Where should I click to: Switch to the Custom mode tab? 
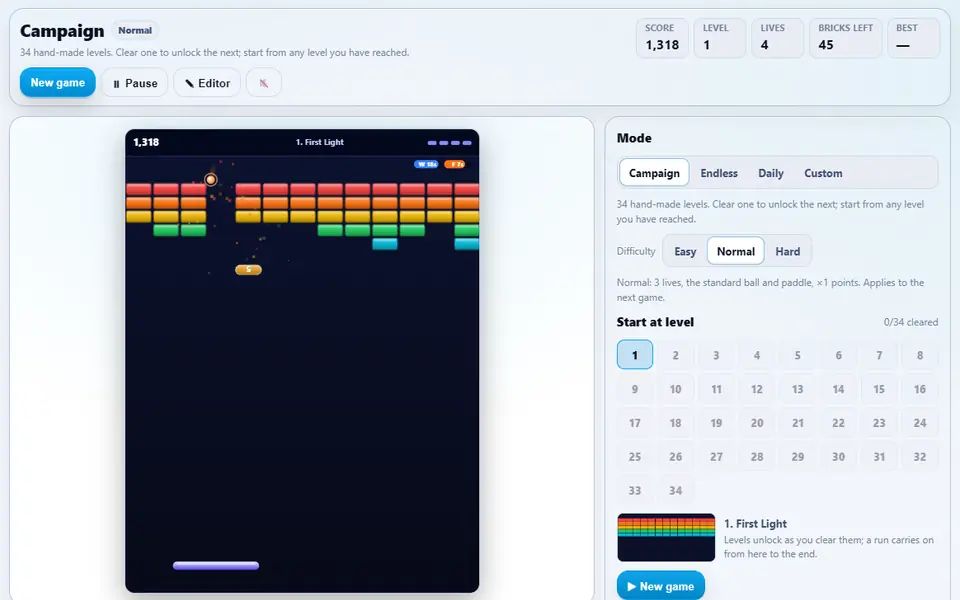click(x=823, y=173)
